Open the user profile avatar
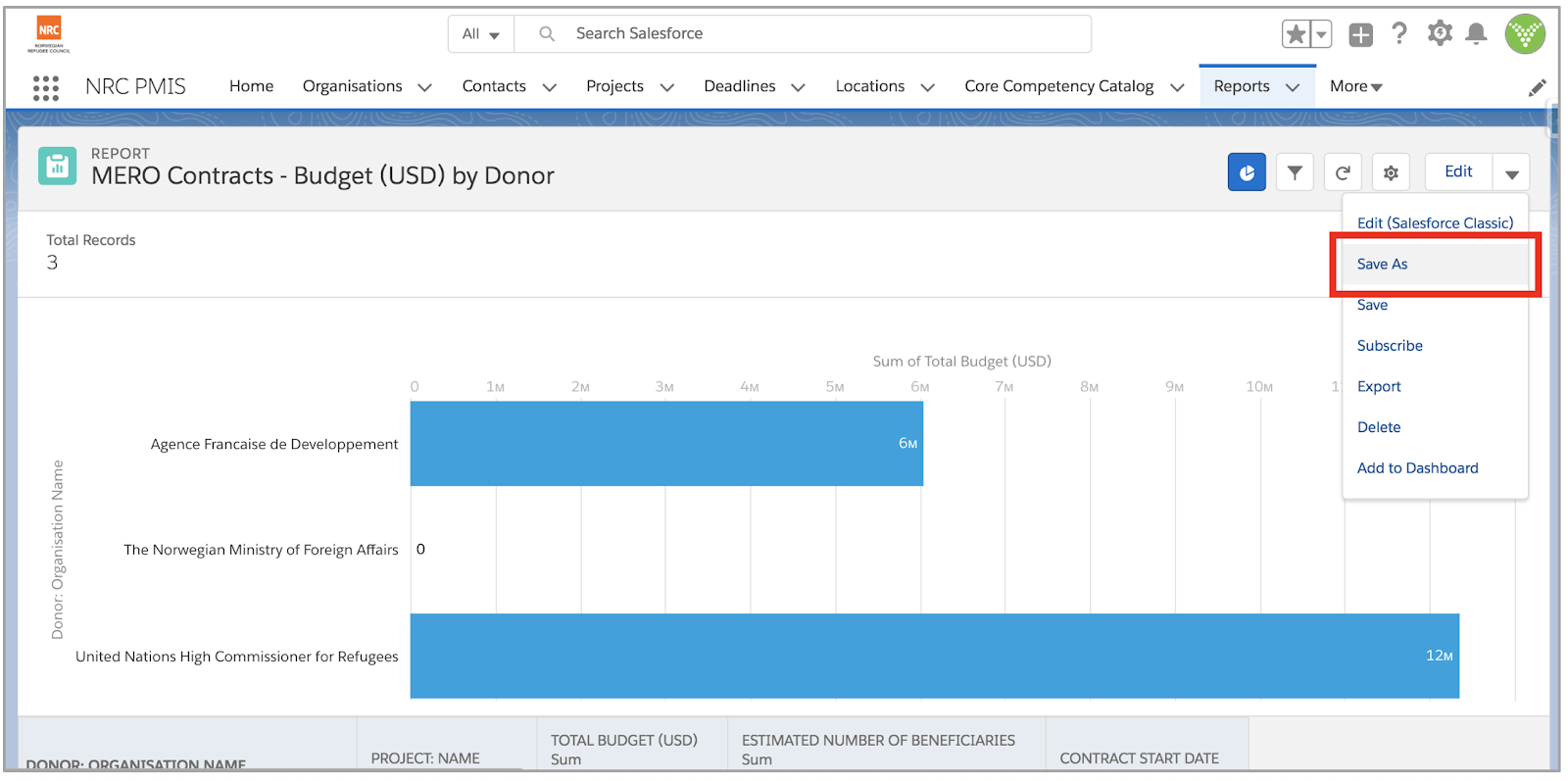The height and width of the screenshot is (781, 1568). click(x=1525, y=34)
